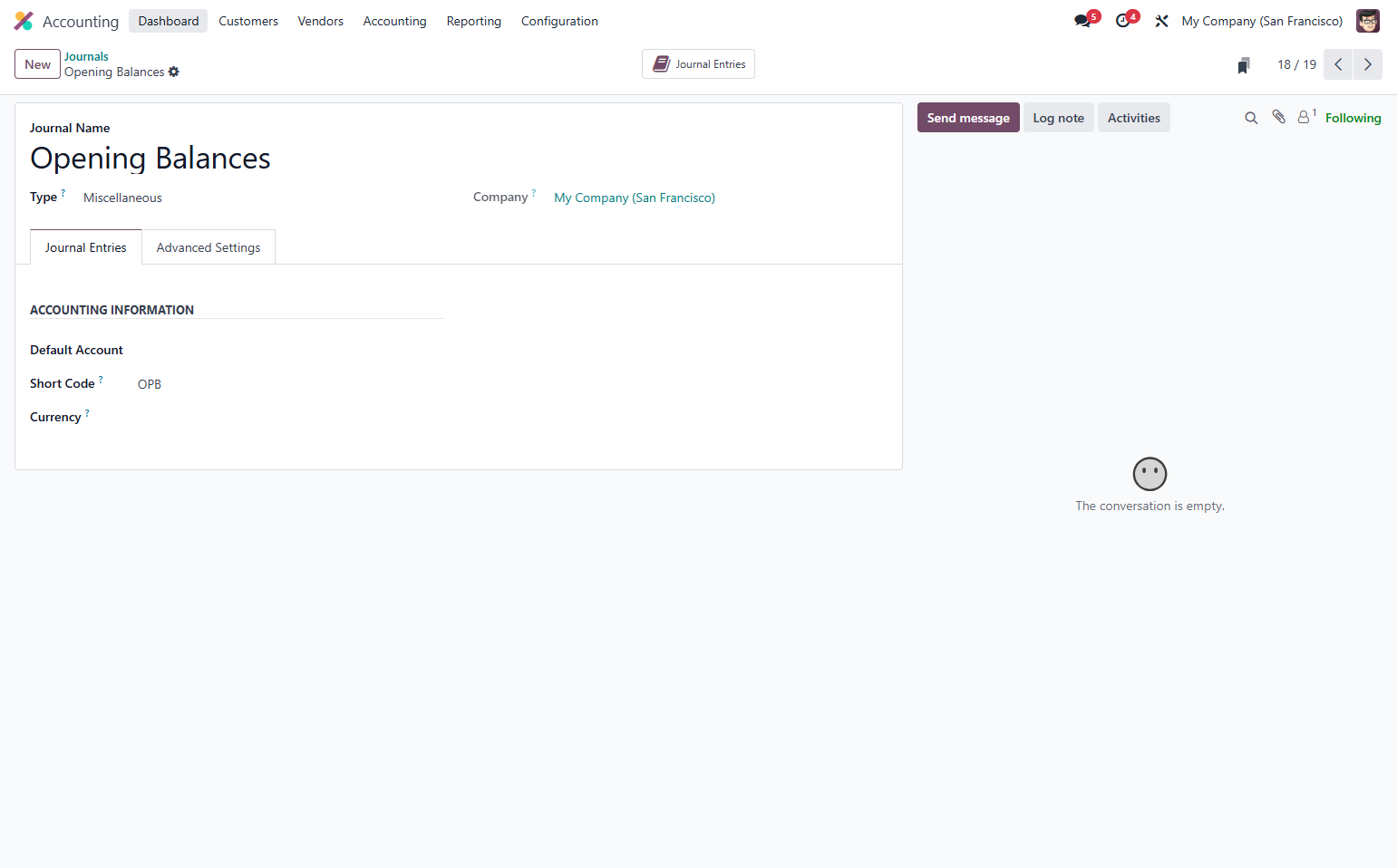Viewport: 1397px width, 868px height.
Task: Open the activities clock icon
Action: click(x=1123, y=21)
